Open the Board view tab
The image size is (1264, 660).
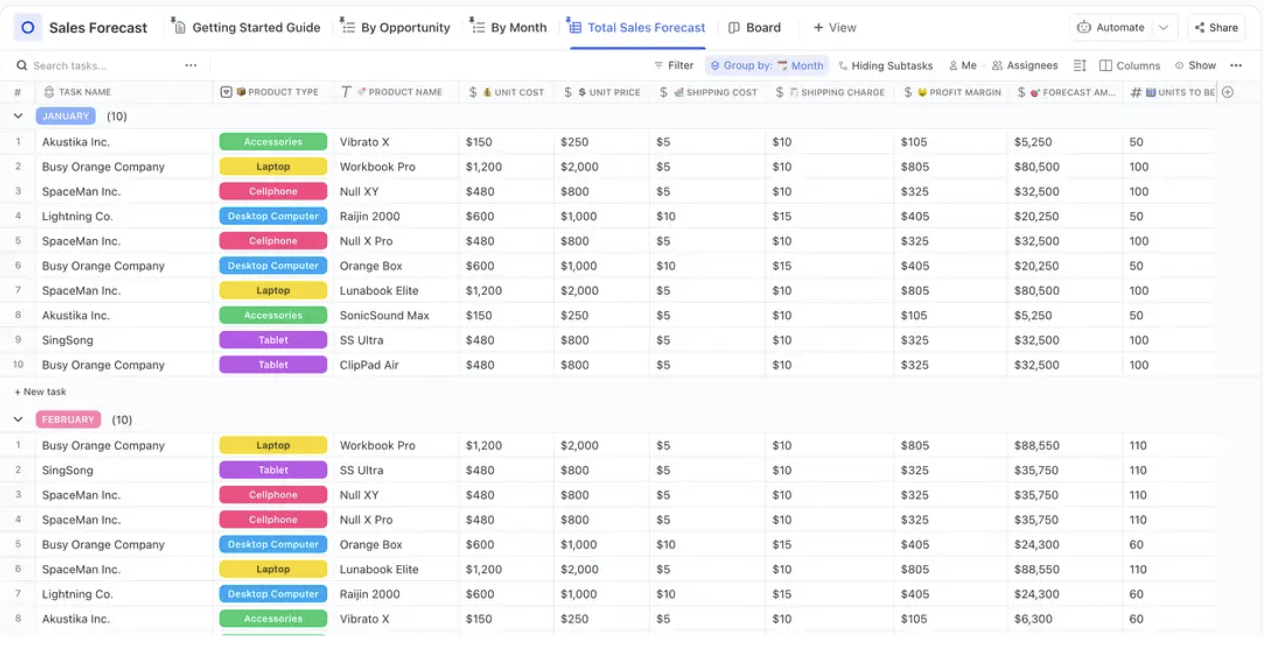[755, 28]
